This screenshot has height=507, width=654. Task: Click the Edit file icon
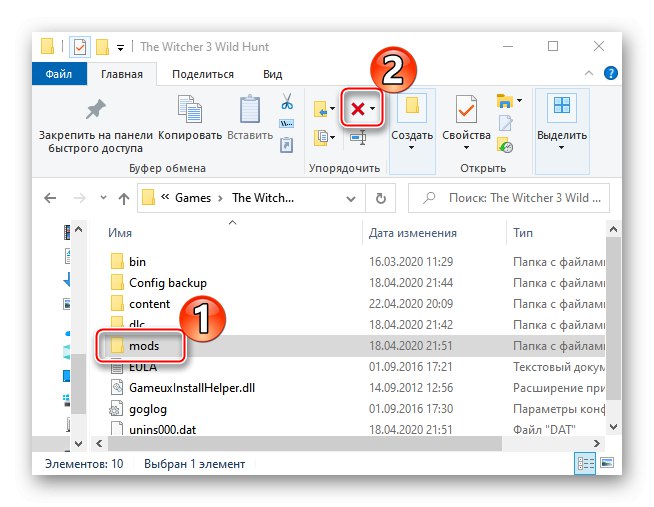(x=506, y=123)
